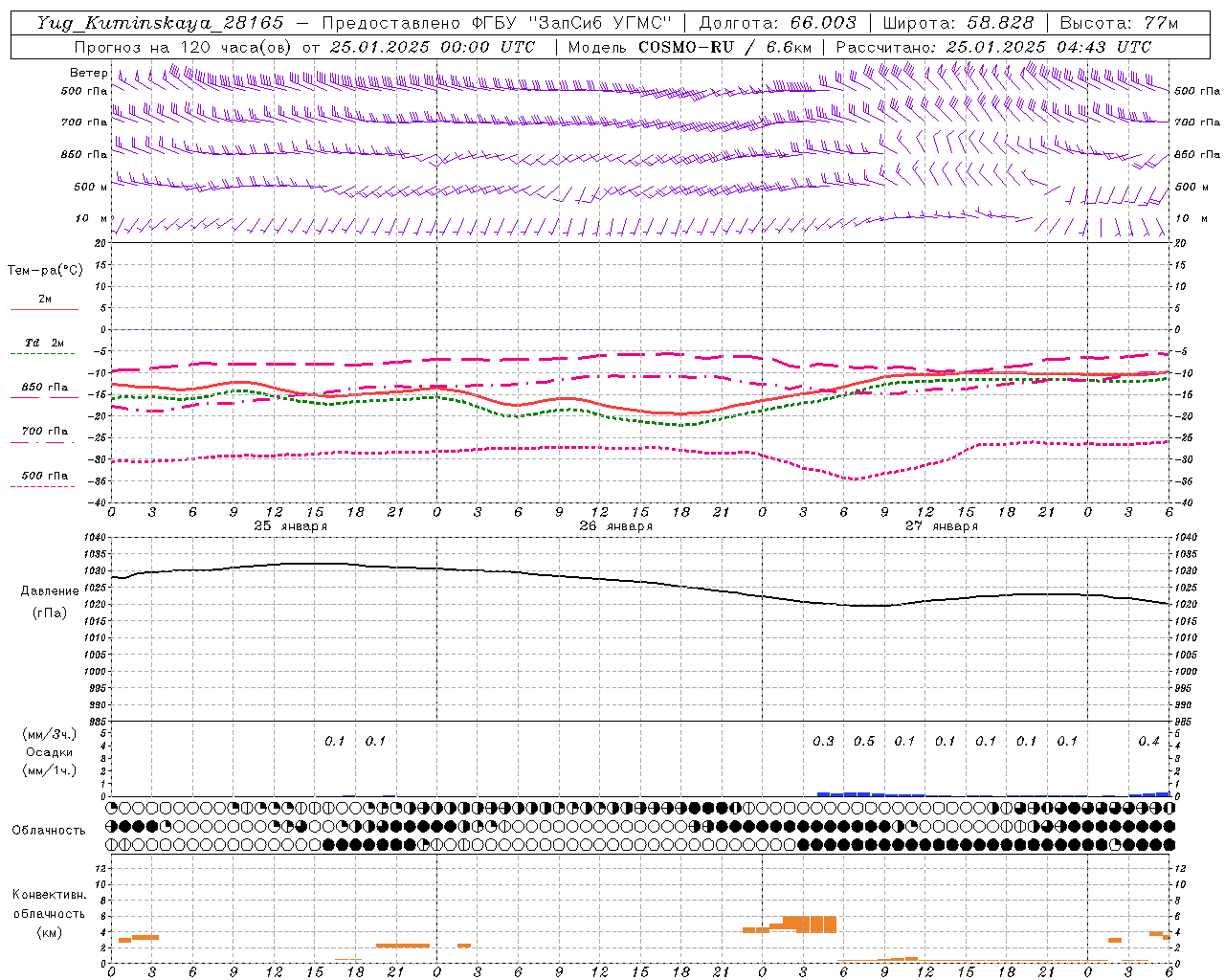Click the Конвективн. convective cloud label

tap(49, 895)
